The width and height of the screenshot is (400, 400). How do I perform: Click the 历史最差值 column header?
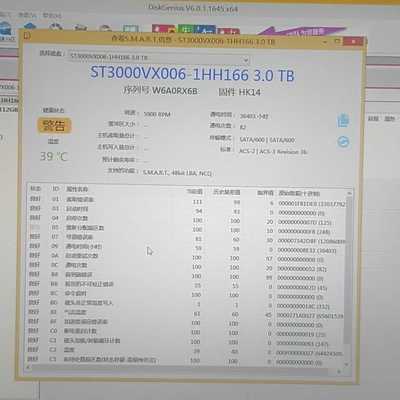click(x=227, y=192)
